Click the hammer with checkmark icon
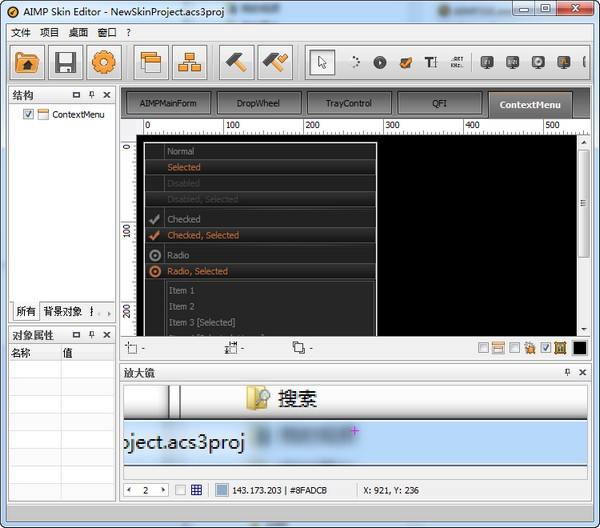 (275, 62)
